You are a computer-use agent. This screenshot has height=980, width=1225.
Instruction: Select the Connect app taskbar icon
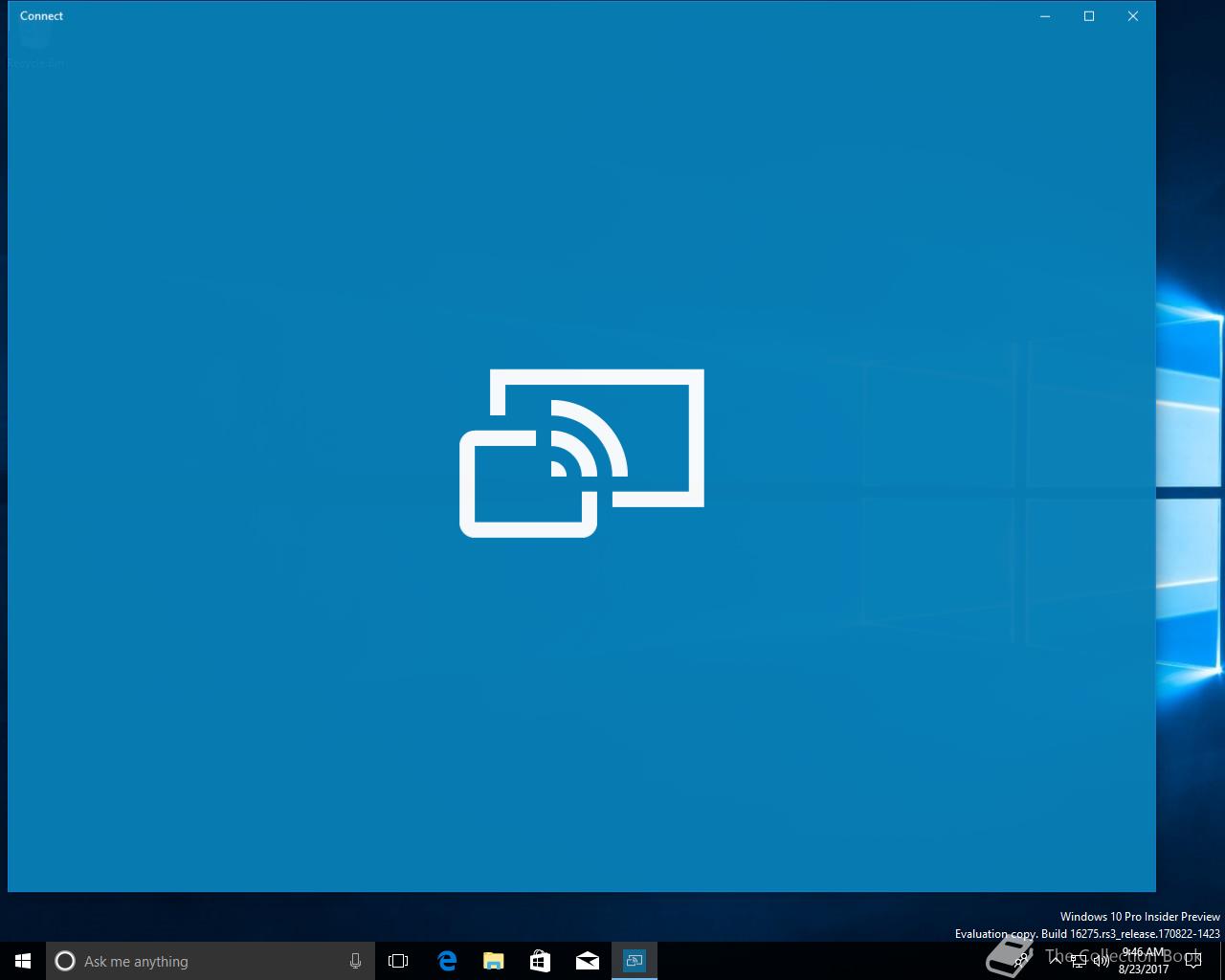[635, 961]
